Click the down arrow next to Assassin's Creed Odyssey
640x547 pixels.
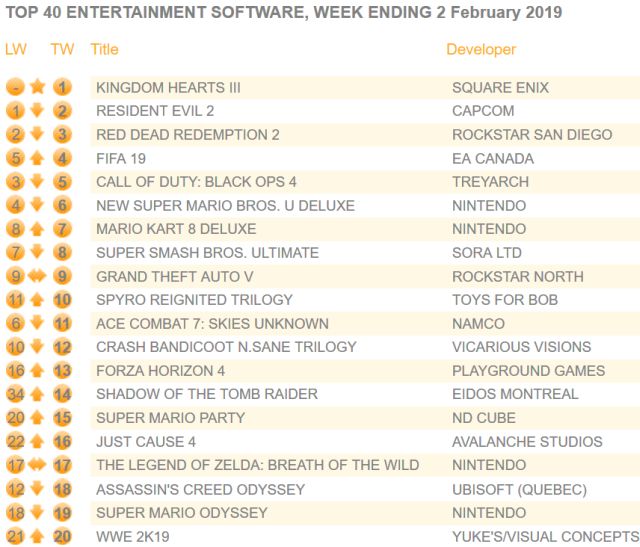coord(38,489)
